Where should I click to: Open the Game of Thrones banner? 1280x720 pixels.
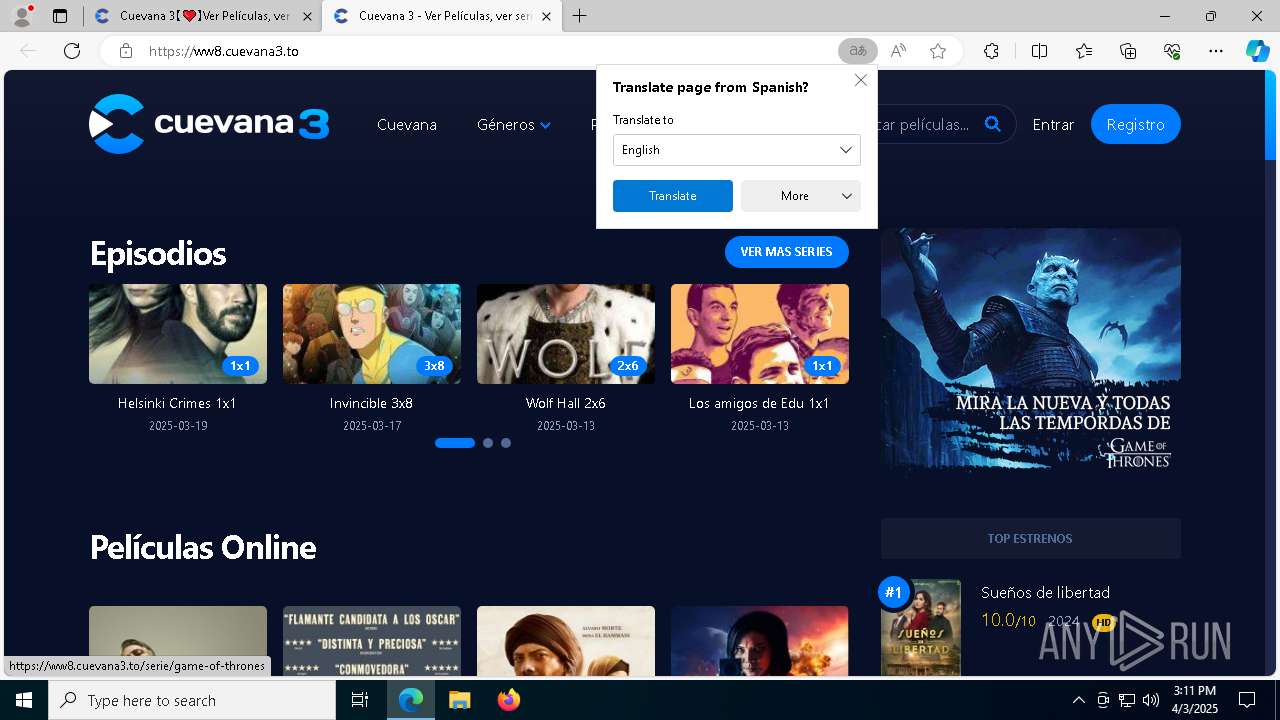point(1031,353)
